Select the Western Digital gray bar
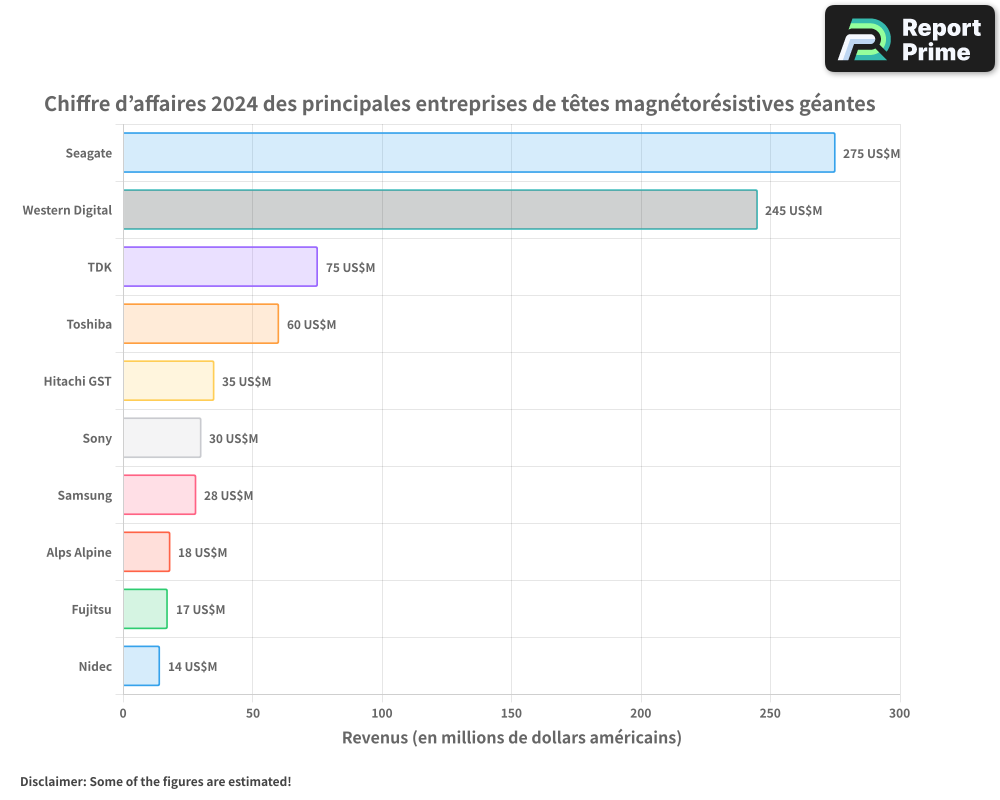This screenshot has height=800, width=1000. (x=439, y=210)
